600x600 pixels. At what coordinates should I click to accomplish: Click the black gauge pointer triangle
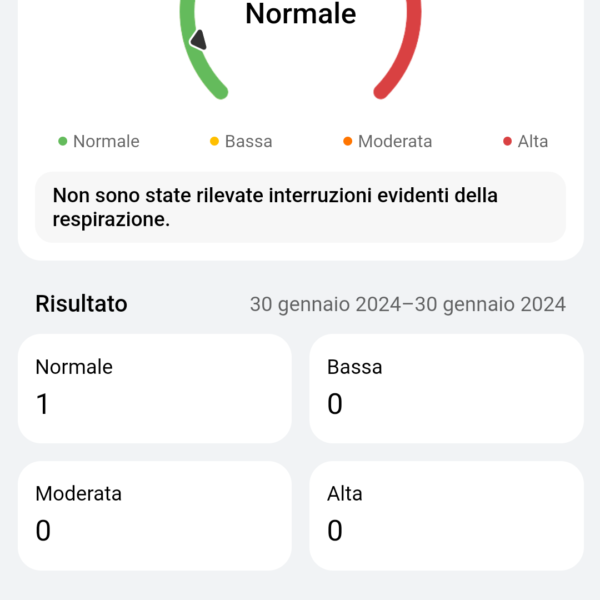click(x=199, y=40)
